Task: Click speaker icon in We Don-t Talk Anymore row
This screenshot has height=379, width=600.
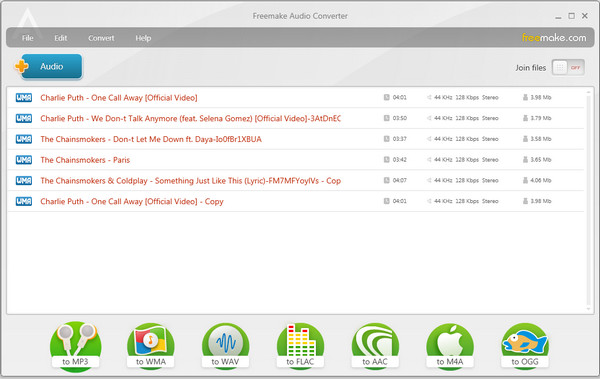Action: [429, 118]
